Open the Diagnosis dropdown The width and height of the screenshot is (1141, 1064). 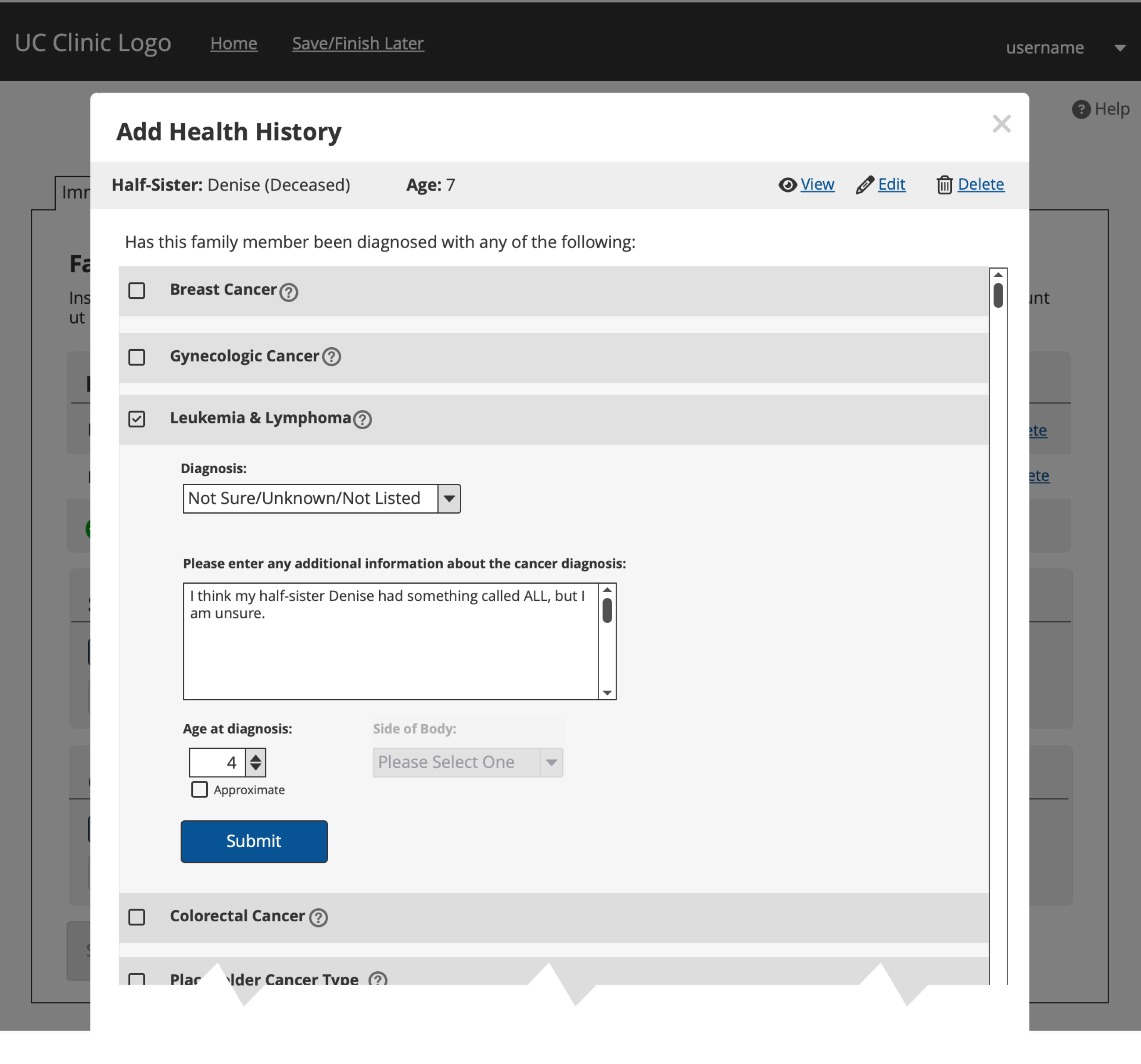(321, 498)
